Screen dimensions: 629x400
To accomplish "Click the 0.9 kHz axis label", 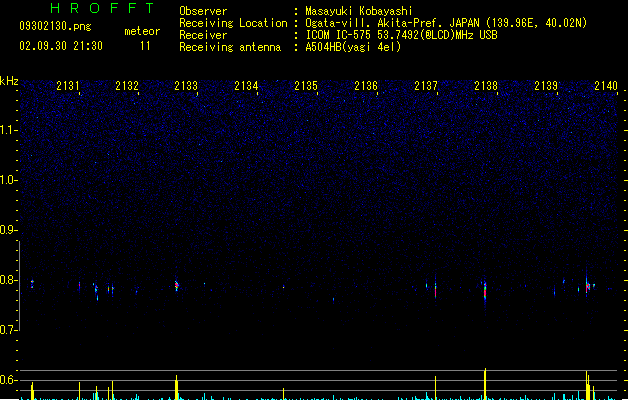I will (x=8, y=230).
